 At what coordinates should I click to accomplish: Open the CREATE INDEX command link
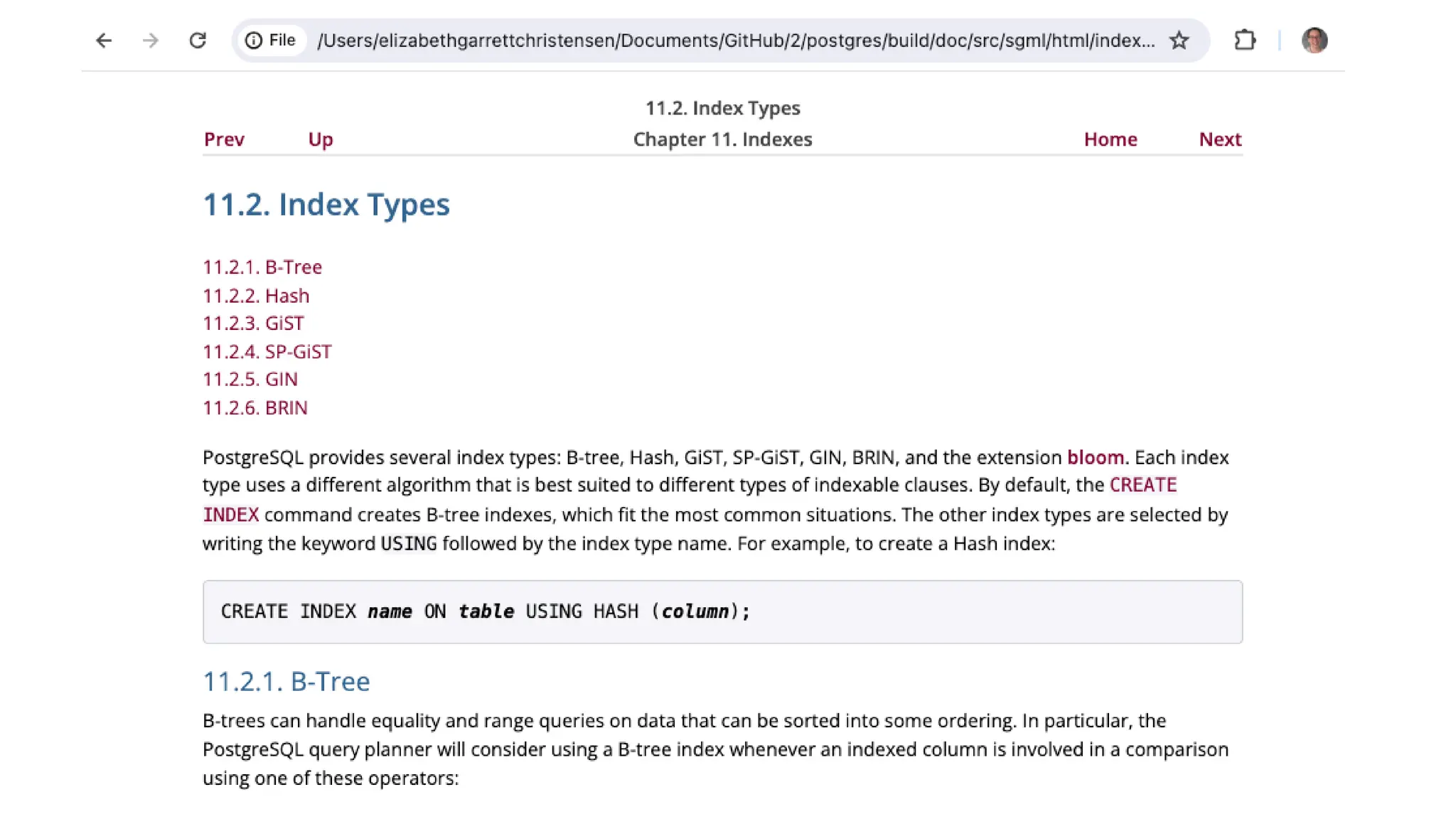1142,486
